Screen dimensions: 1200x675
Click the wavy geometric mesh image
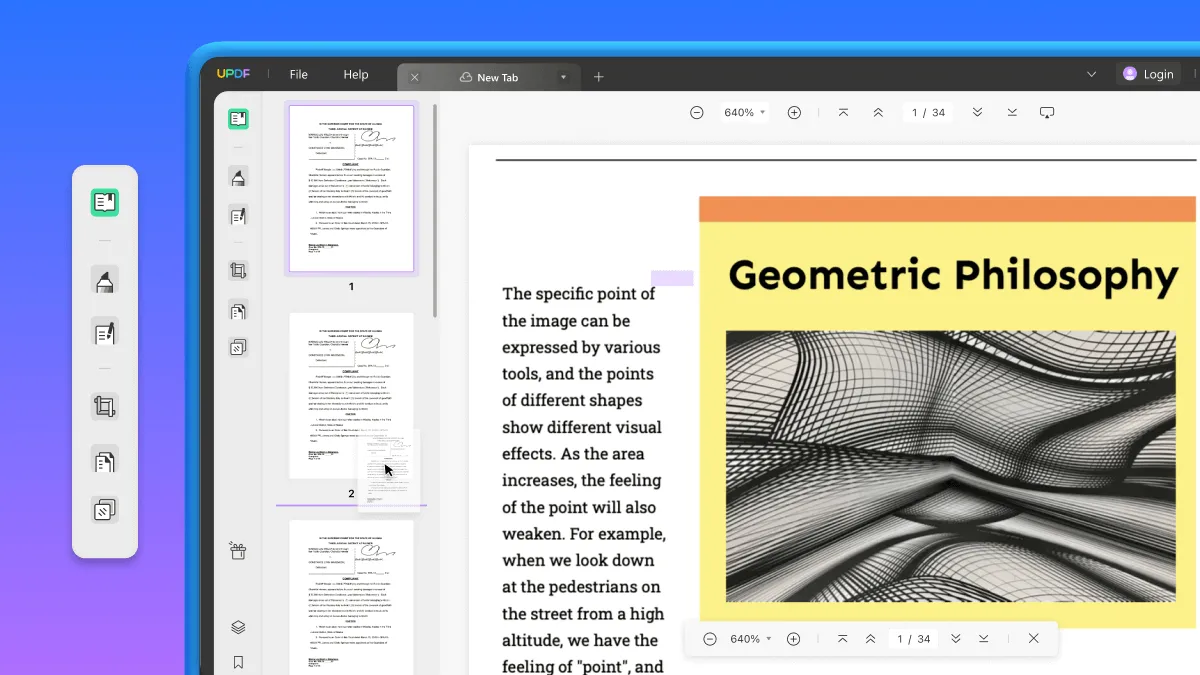[x=951, y=466]
